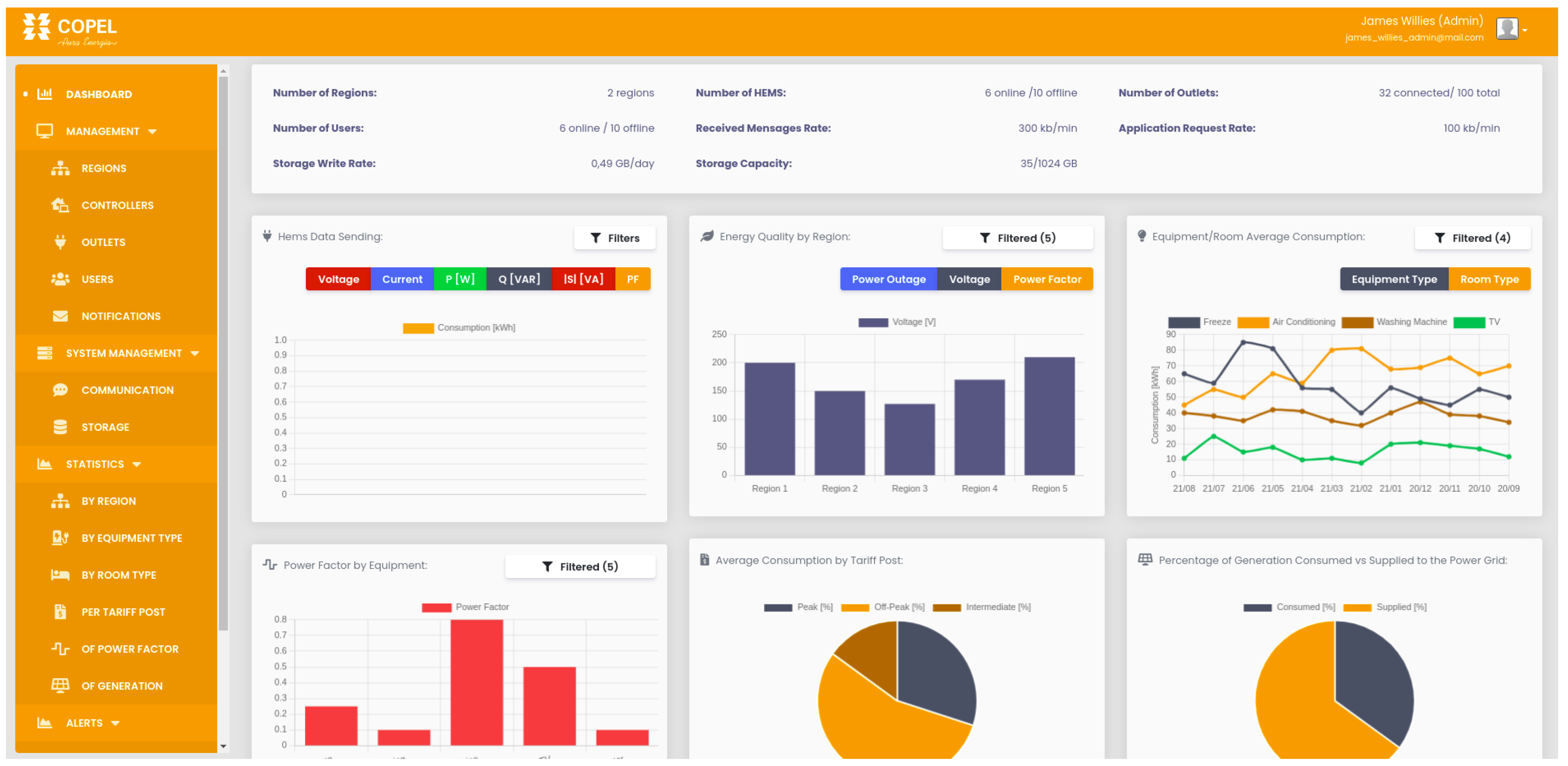The width and height of the screenshot is (1568, 766).
Task: Click the Regions sitemap icon in sidebar
Action: [x=60, y=169]
